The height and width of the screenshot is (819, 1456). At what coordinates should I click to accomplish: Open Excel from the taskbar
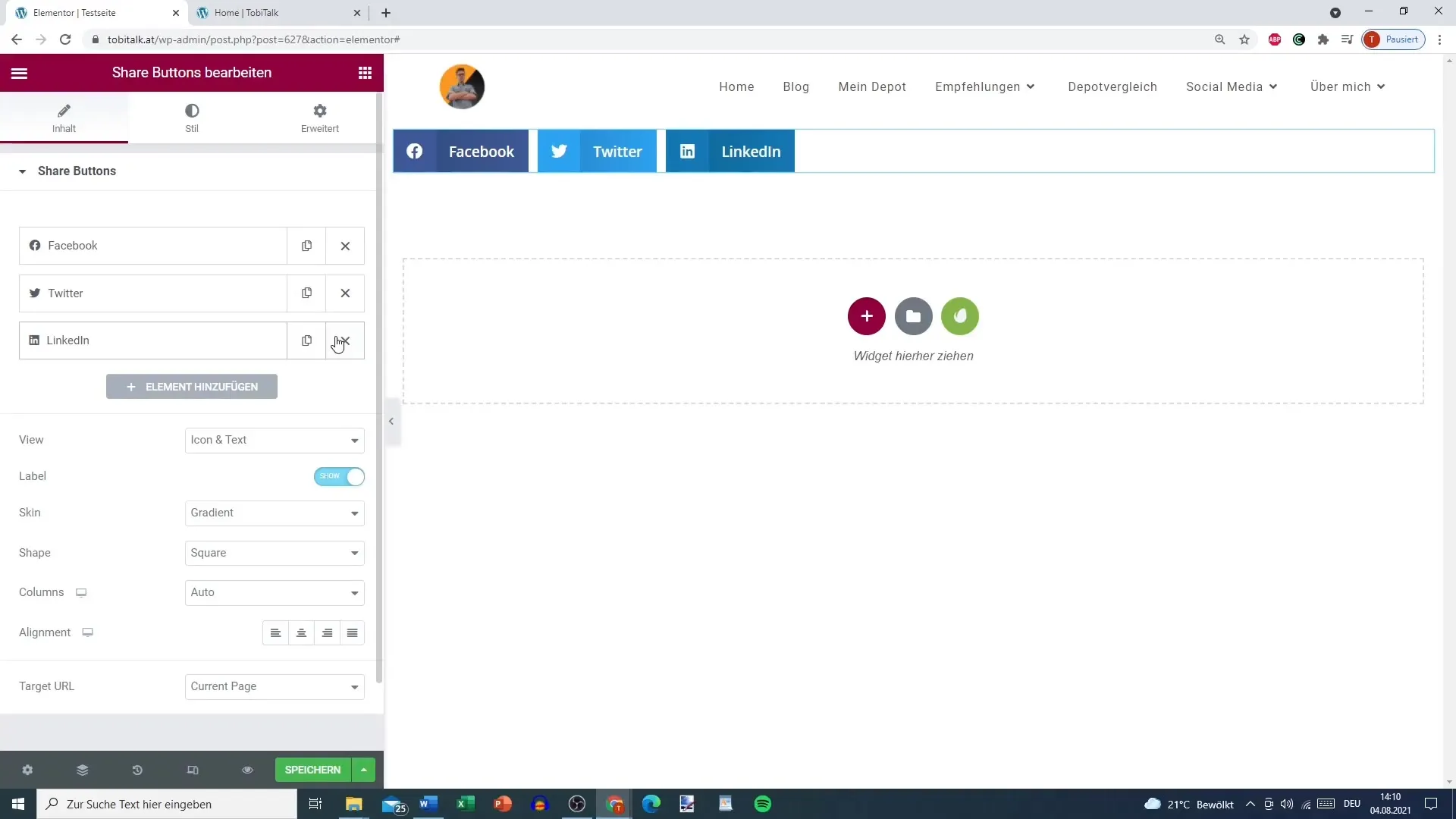[466, 804]
